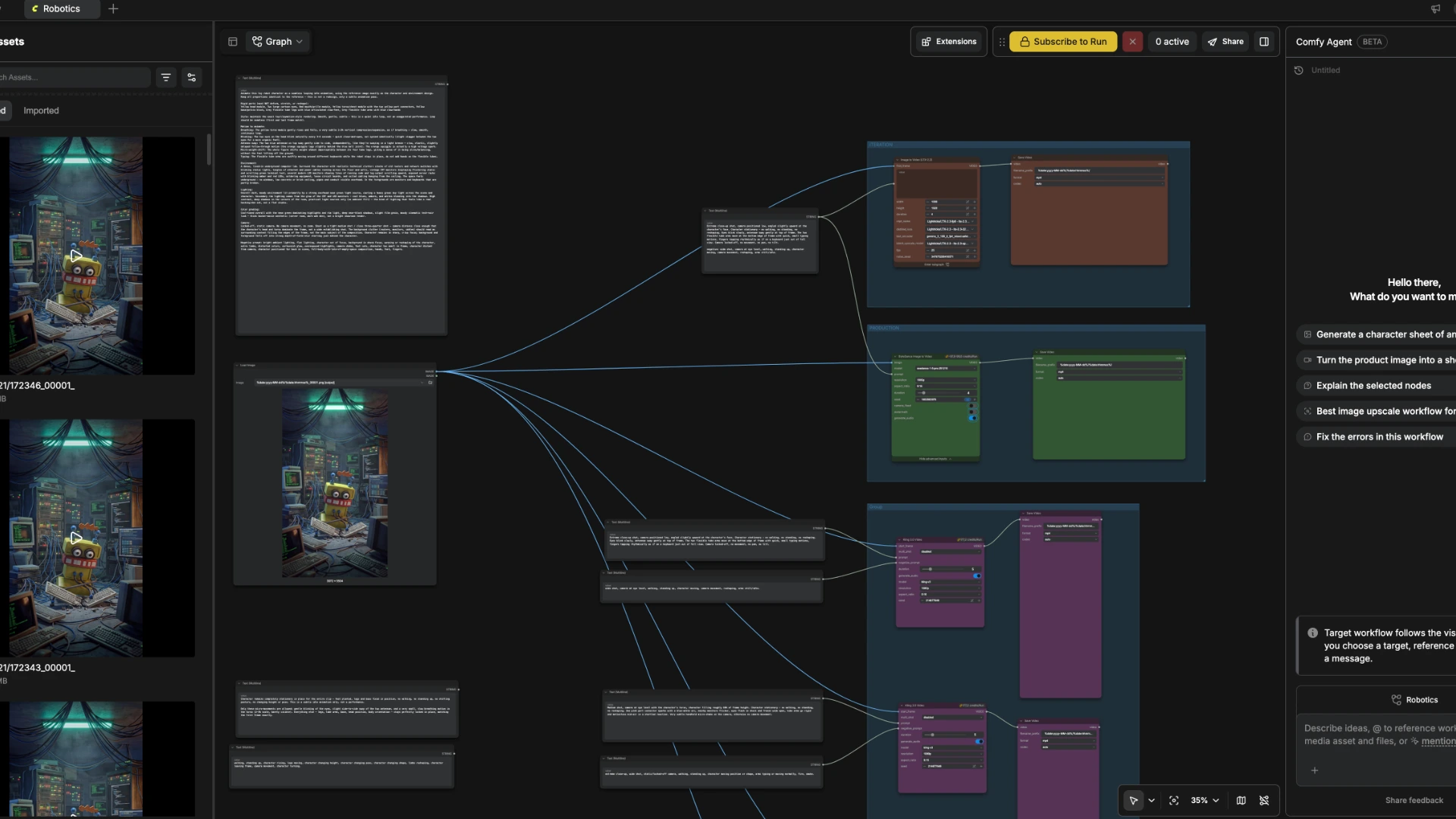
Task: Toggle generate_audio on the lower Kling node
Action: point(979,741)
